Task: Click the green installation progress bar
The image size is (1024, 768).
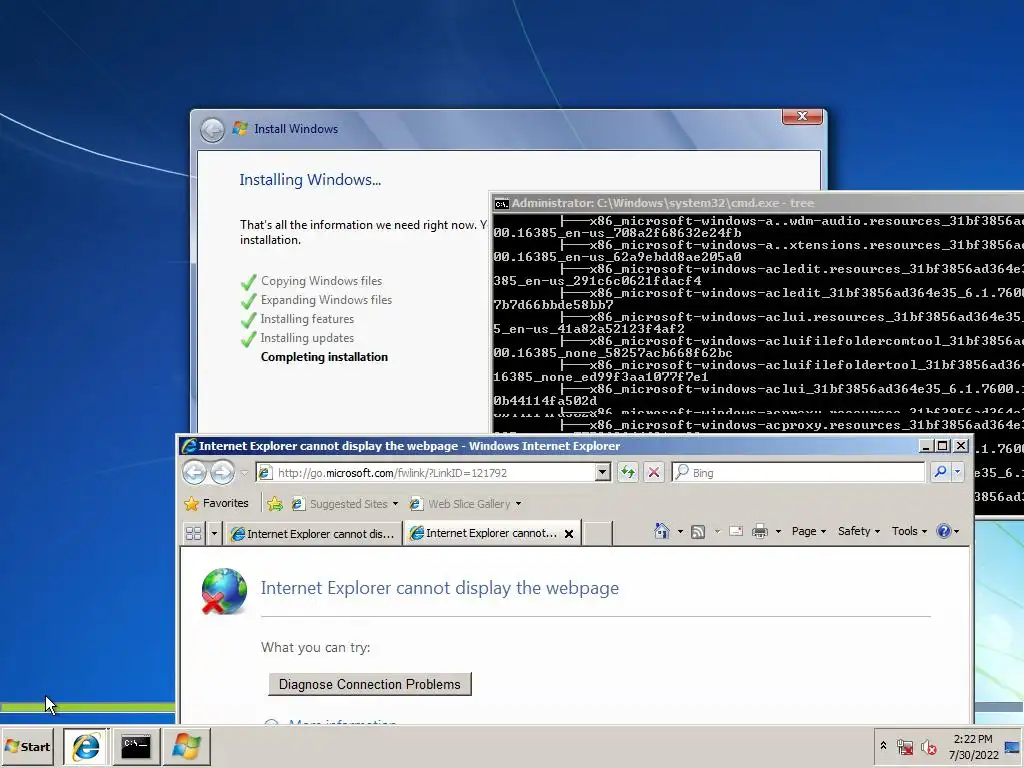Action: point(88,707)
